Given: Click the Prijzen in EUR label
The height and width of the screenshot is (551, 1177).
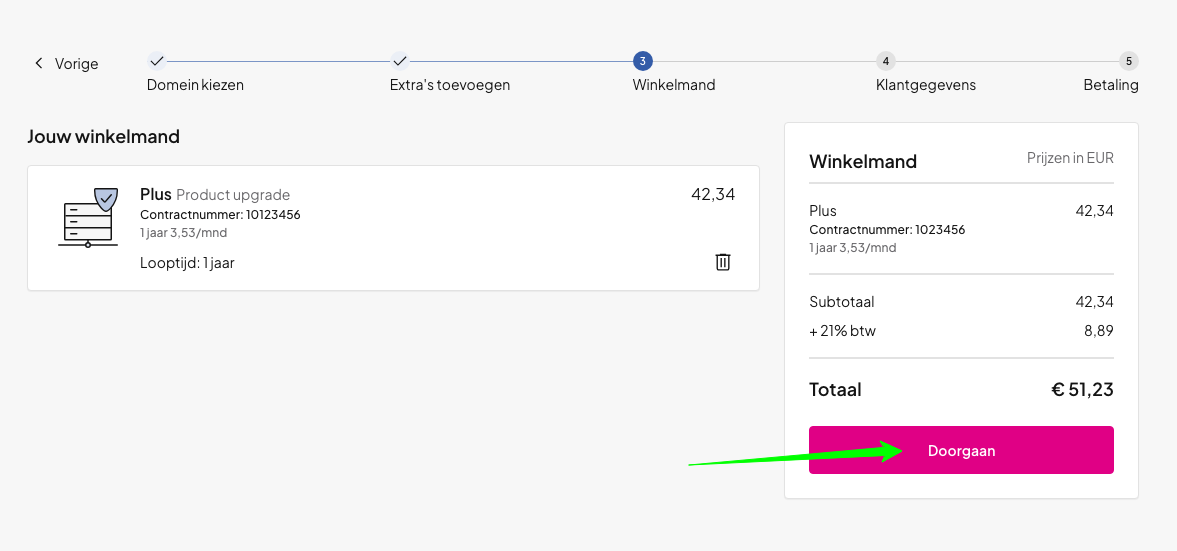Looking at the screenshot, I should [x=1069, y=158].
